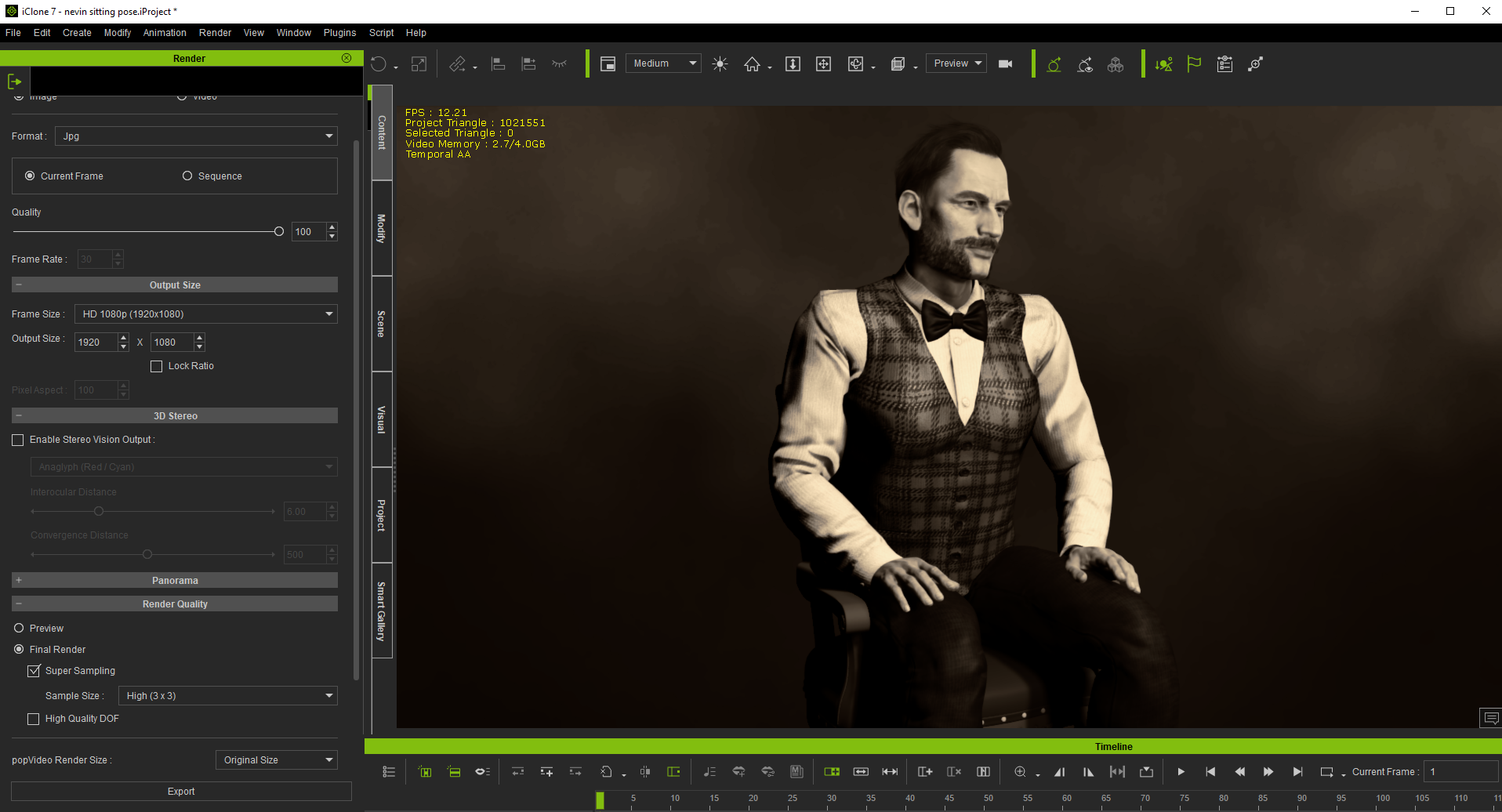Click the Home camera view icon
Image resolution: width=1502 pixels, height=812 pixels.
click(752, 64)
